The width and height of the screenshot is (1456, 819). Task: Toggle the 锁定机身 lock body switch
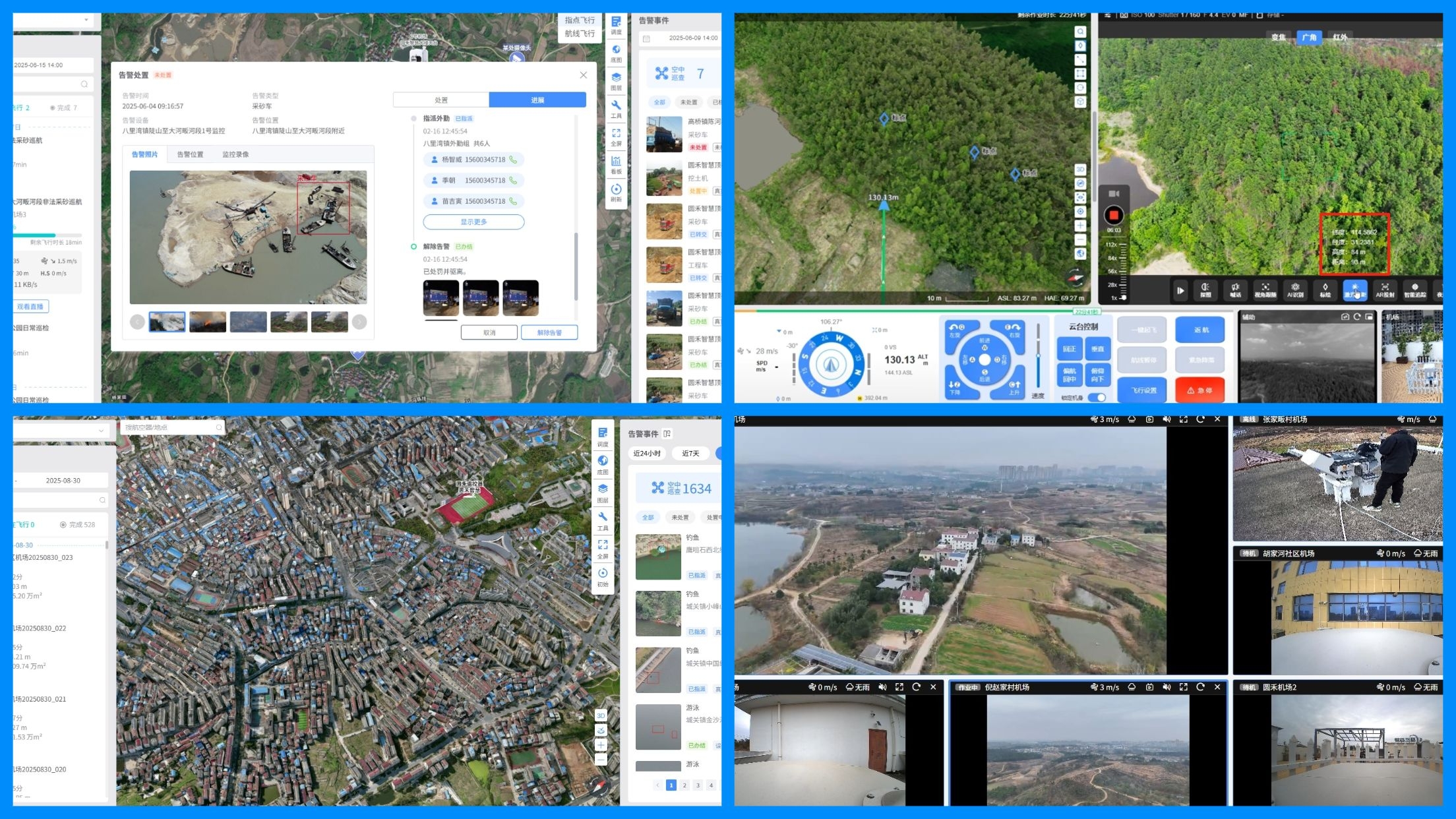pos(1097,398)
